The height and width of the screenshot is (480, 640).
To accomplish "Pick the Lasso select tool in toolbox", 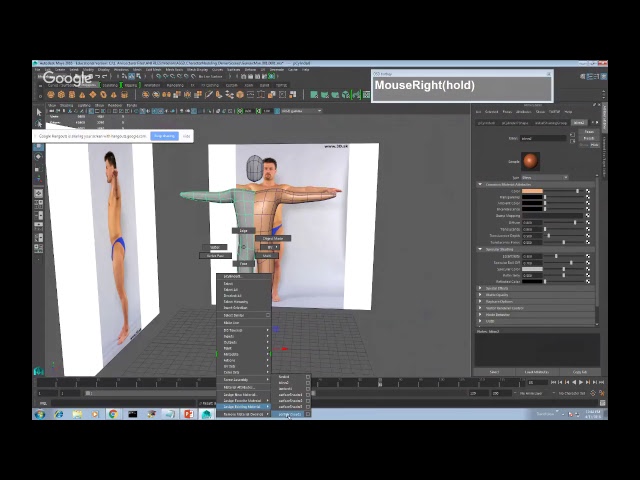I will pos(39,123).
